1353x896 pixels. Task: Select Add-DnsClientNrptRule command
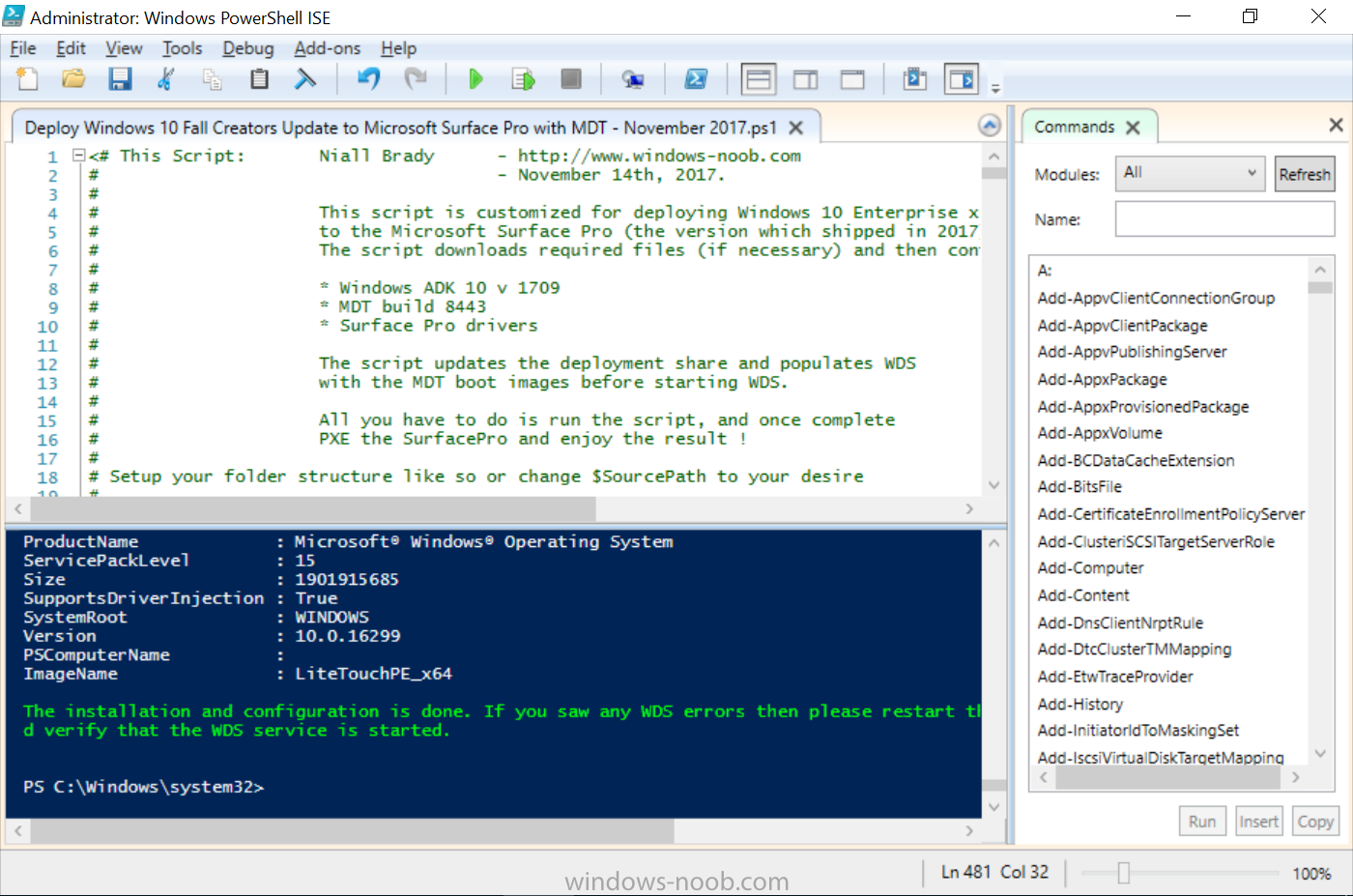click(1120, 622)
